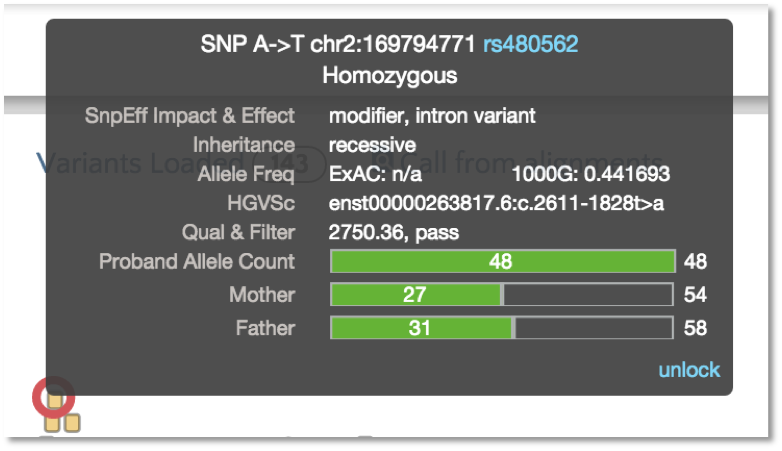Screen dimensions: 782x451
Task: Click the empty portion of Father's bar
Action: tap(594, 328)
